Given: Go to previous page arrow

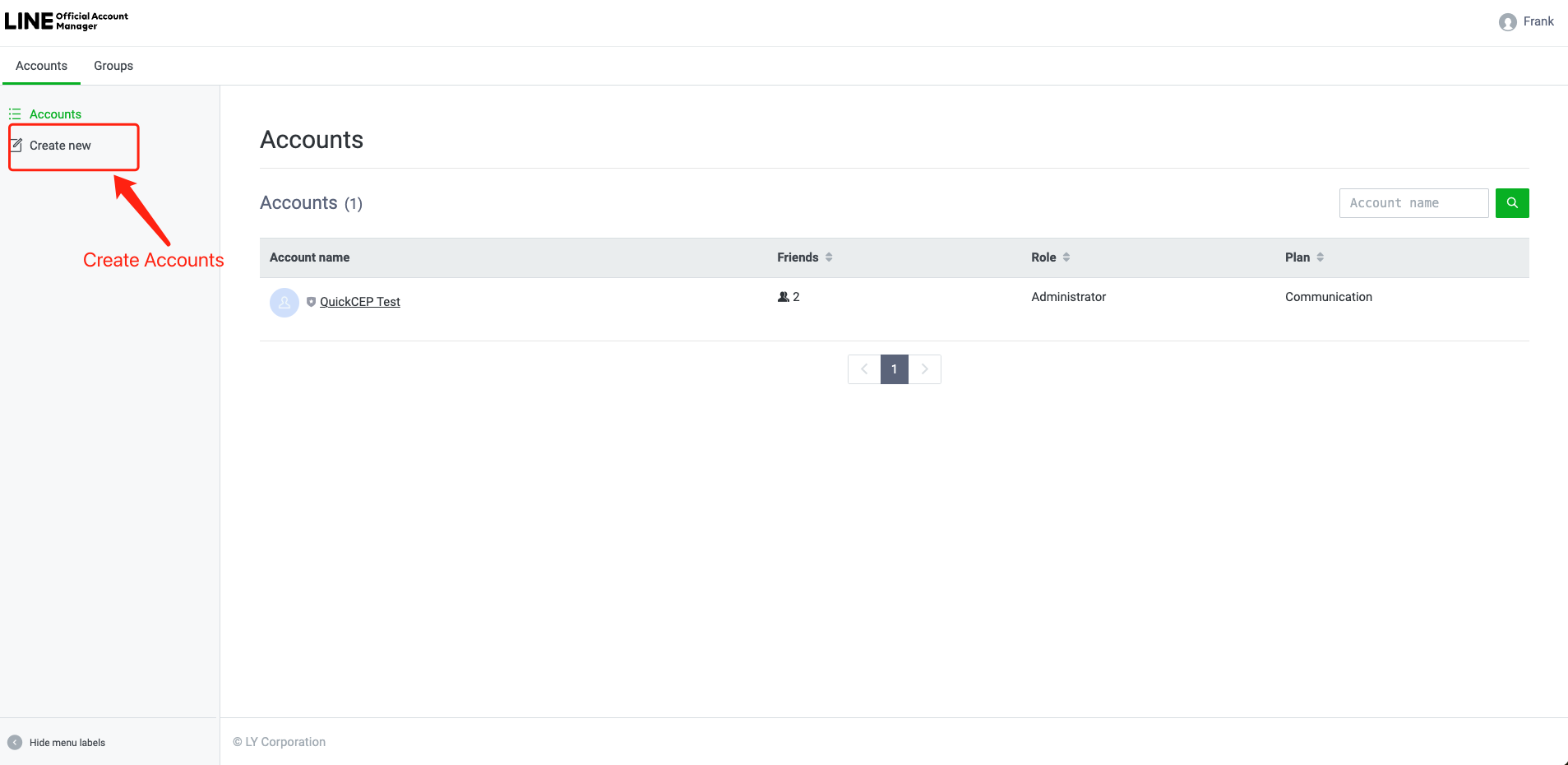Looking at the screenshot, I should click(864, 369).
